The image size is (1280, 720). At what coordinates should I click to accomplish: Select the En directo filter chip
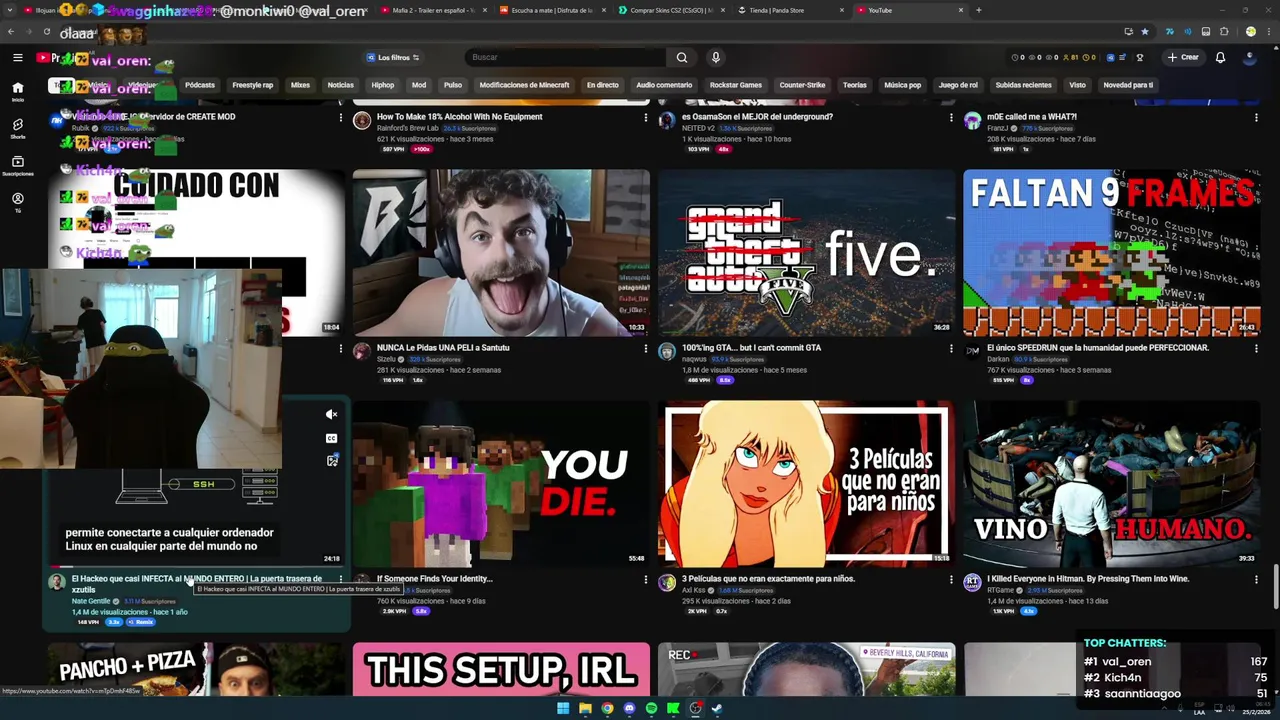(602, 85)
